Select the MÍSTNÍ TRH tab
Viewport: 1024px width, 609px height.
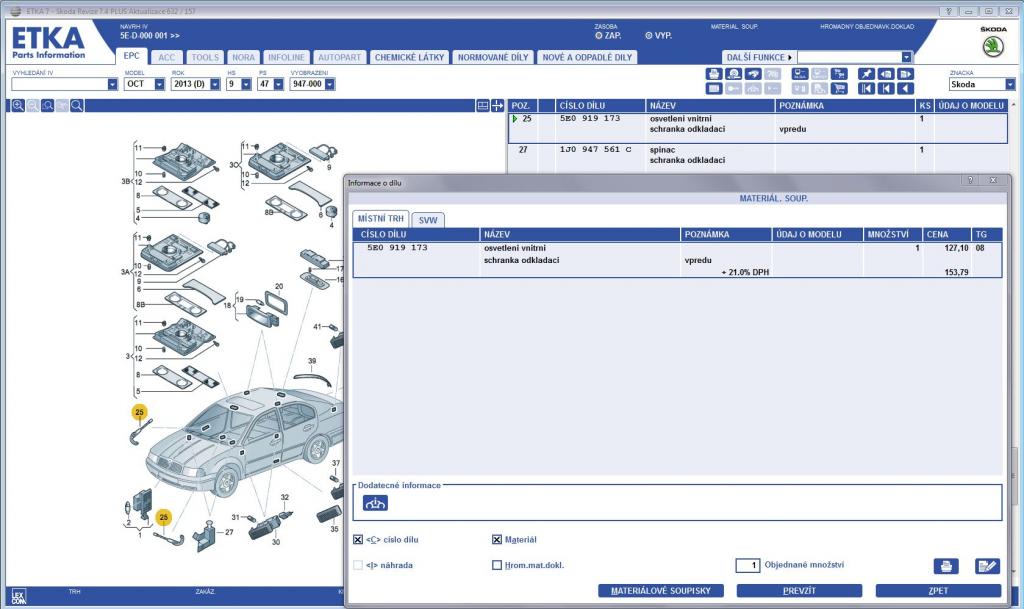pyautogui.click(x=381, y=219)
